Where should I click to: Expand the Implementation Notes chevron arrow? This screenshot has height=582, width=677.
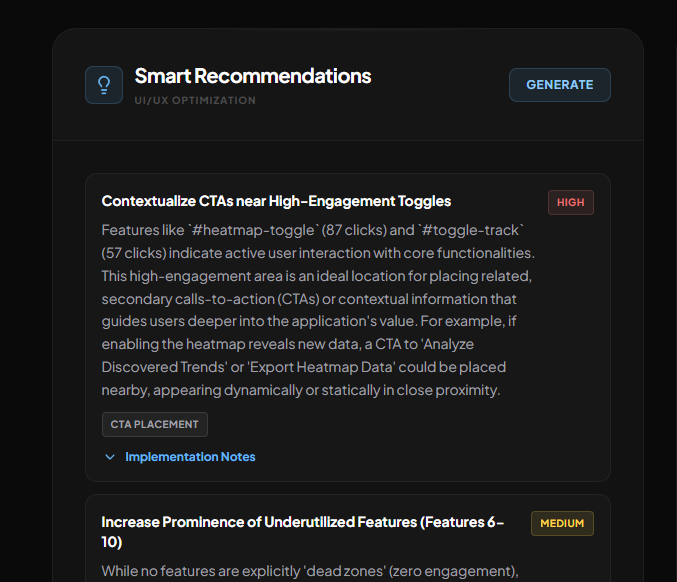[110, 457]
